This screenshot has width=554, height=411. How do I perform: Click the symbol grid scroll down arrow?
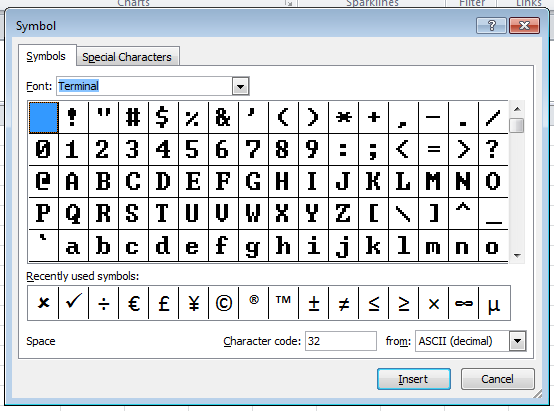coord(517,255)
